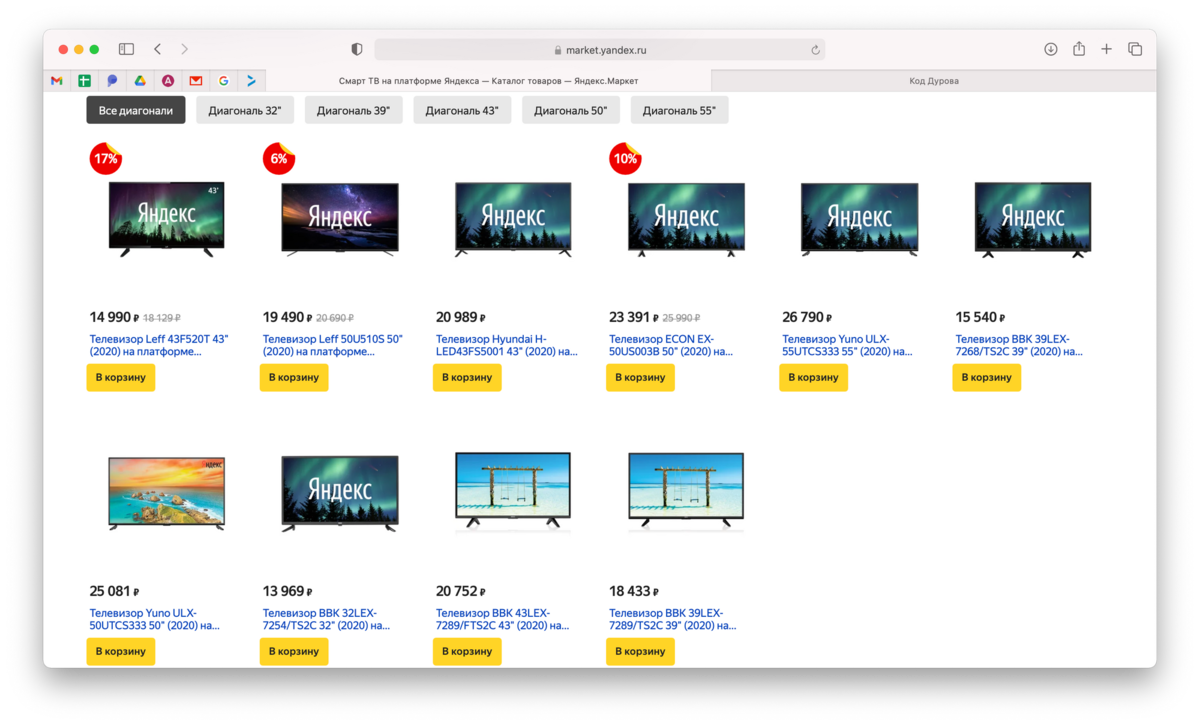The width and height of the screenshot is (1200, 725).
Task: Filter by Диагональ 39"
Action: 353,111
